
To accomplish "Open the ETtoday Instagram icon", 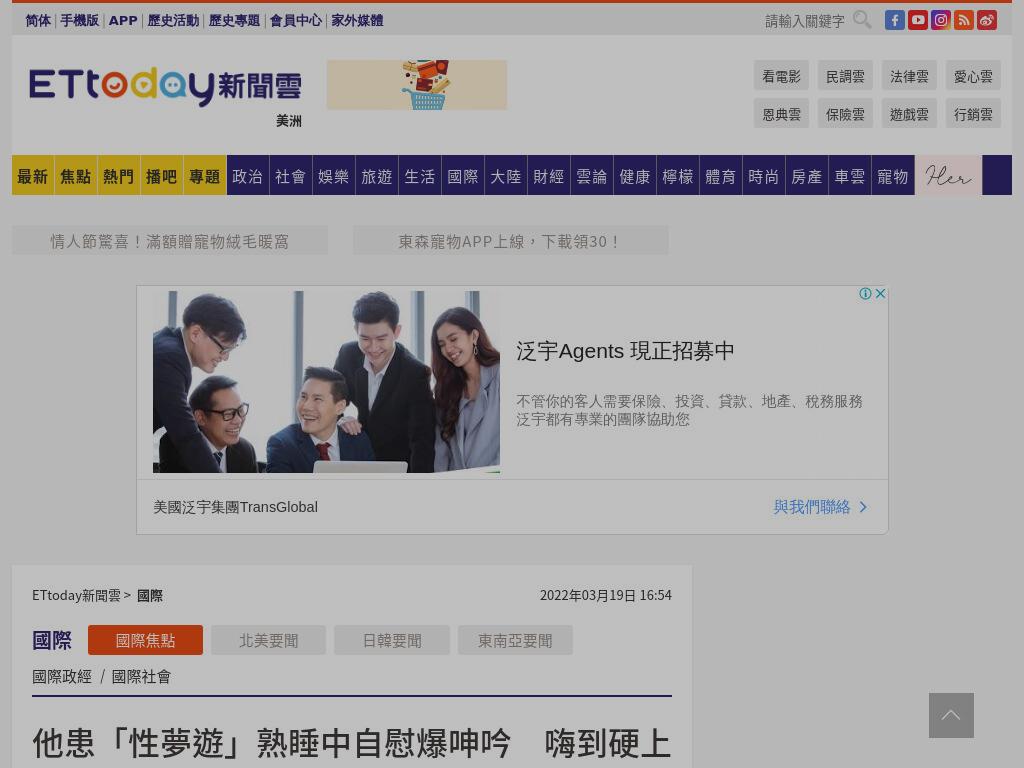I will click(940, 20).
